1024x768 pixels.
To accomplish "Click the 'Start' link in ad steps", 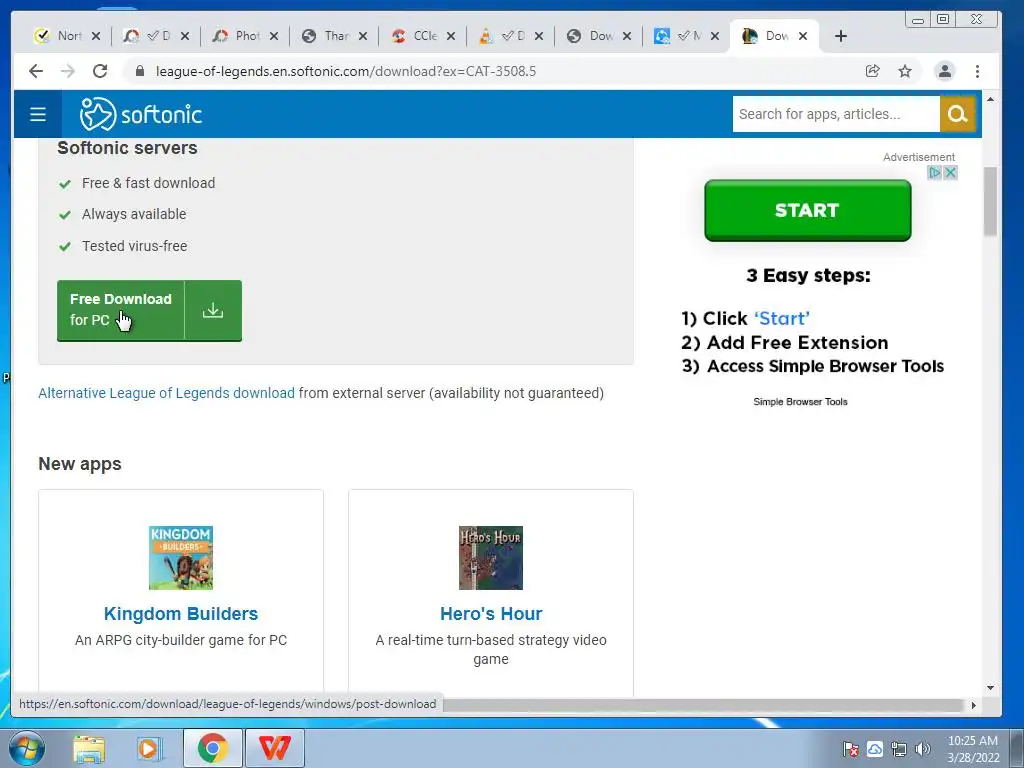I will click(782, 319).
